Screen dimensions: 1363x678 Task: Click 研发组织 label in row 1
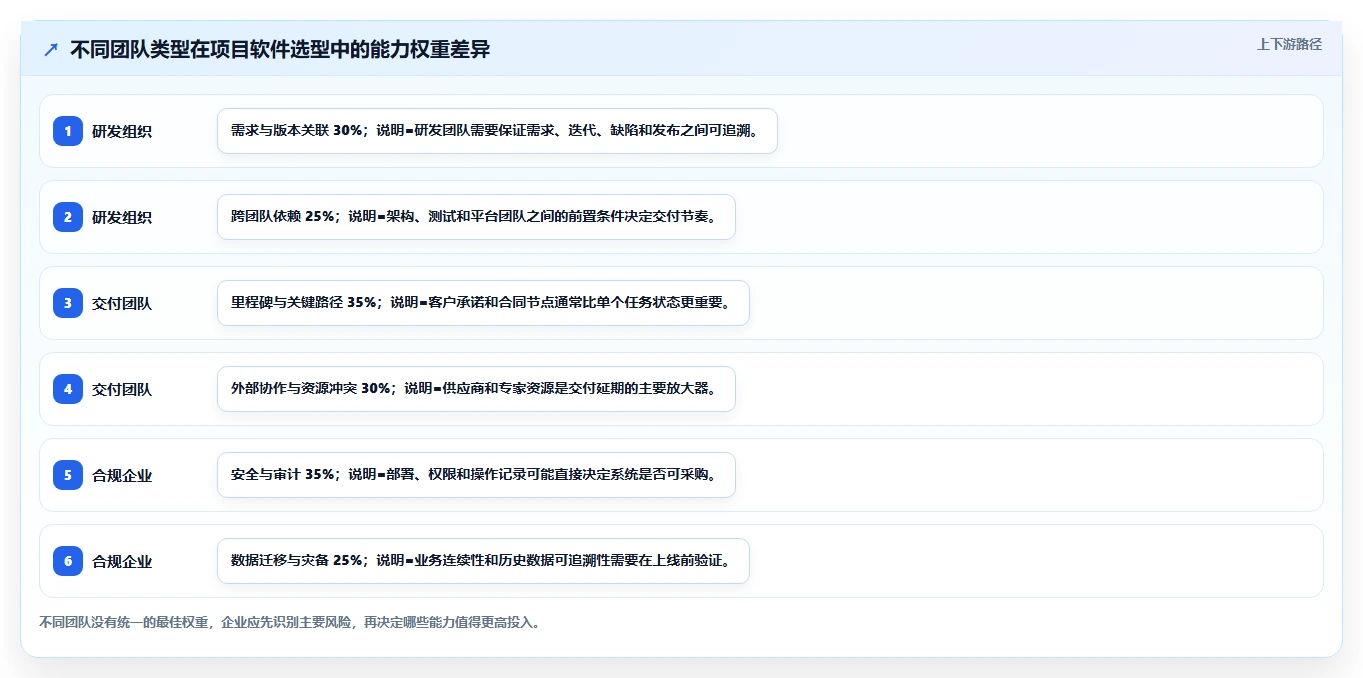122,131
